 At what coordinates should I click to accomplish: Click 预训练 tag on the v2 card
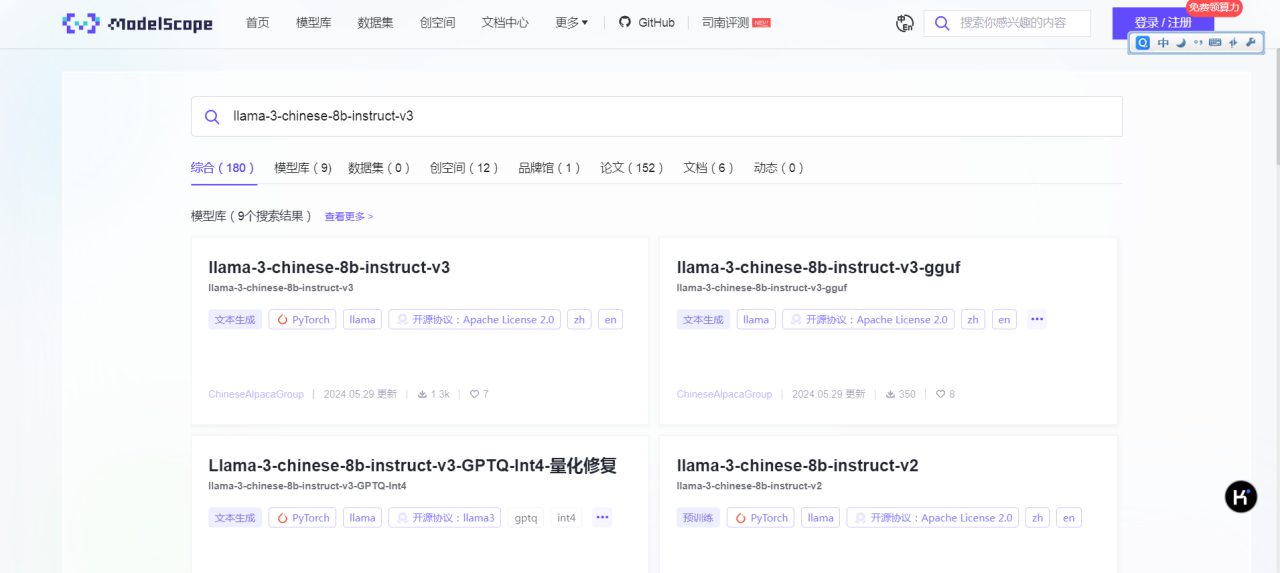pos(698,518)
